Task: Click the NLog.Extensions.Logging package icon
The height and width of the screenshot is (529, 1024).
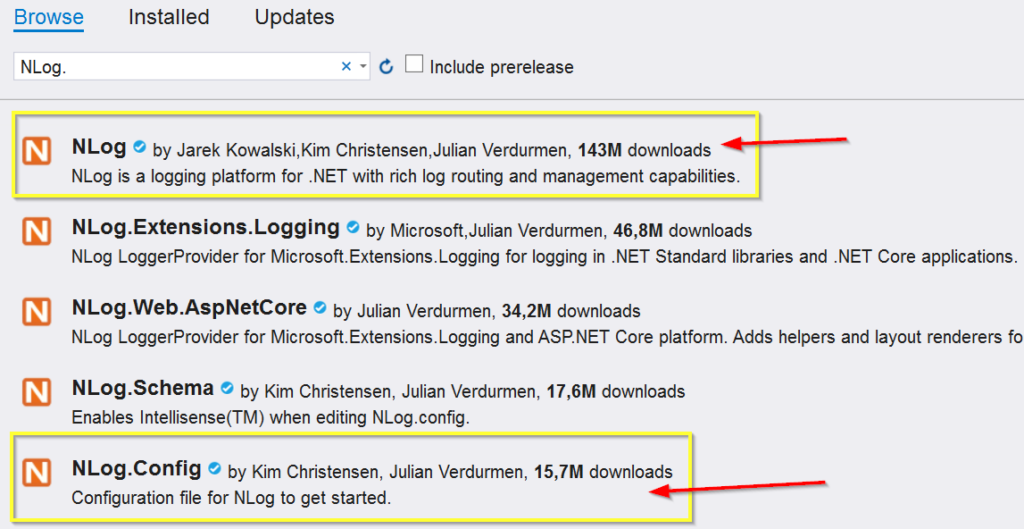Action: pos(37,232)
